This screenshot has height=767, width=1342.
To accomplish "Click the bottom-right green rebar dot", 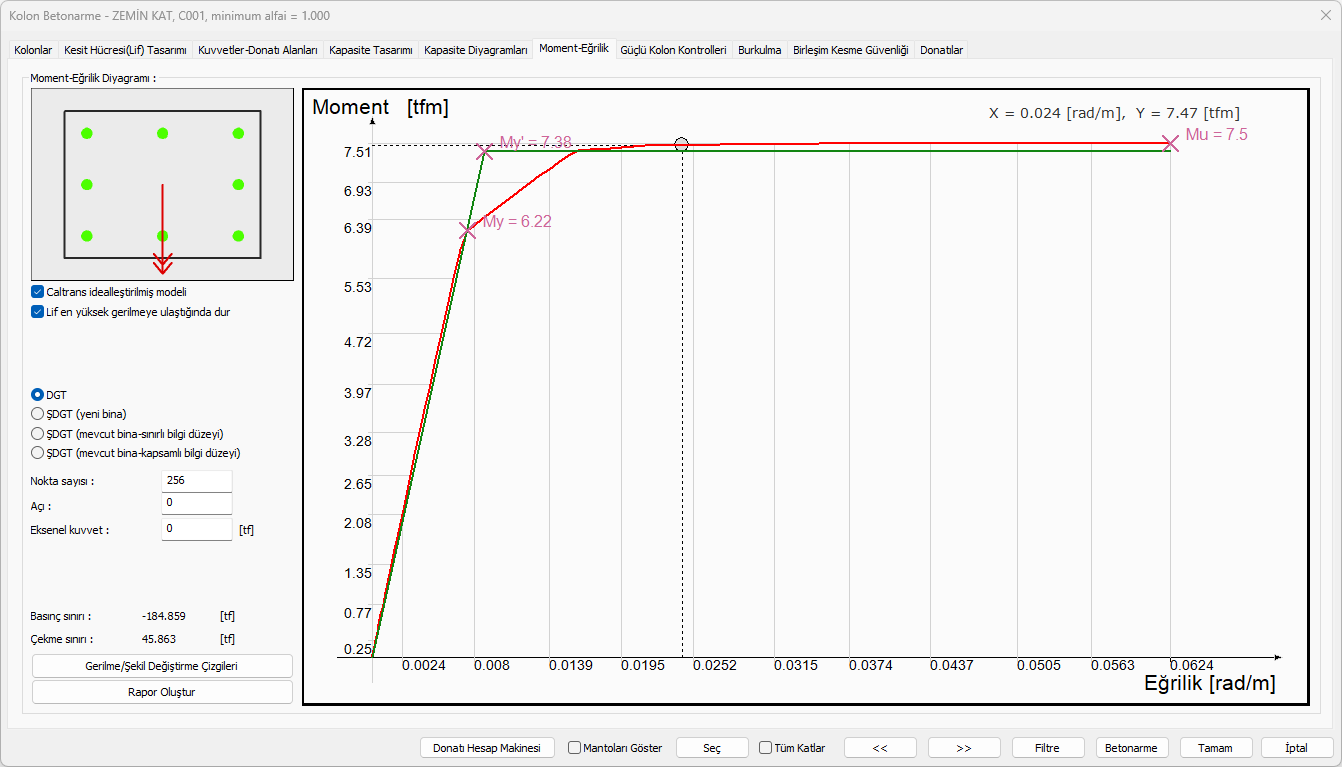I will (238, 236).
